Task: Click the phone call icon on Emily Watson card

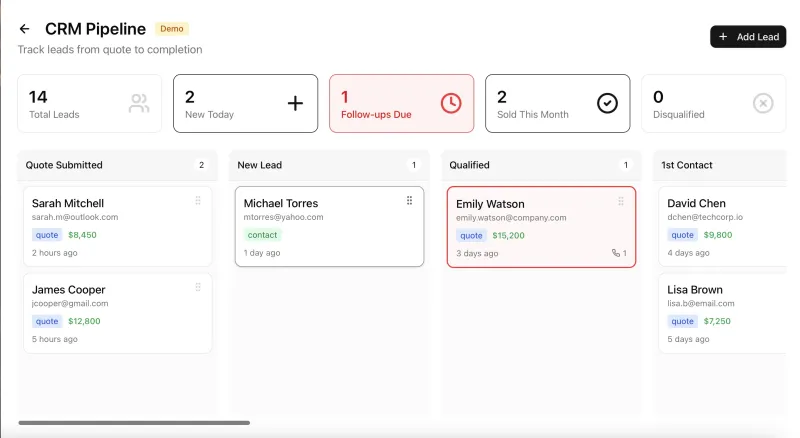Action: [616, 253]
